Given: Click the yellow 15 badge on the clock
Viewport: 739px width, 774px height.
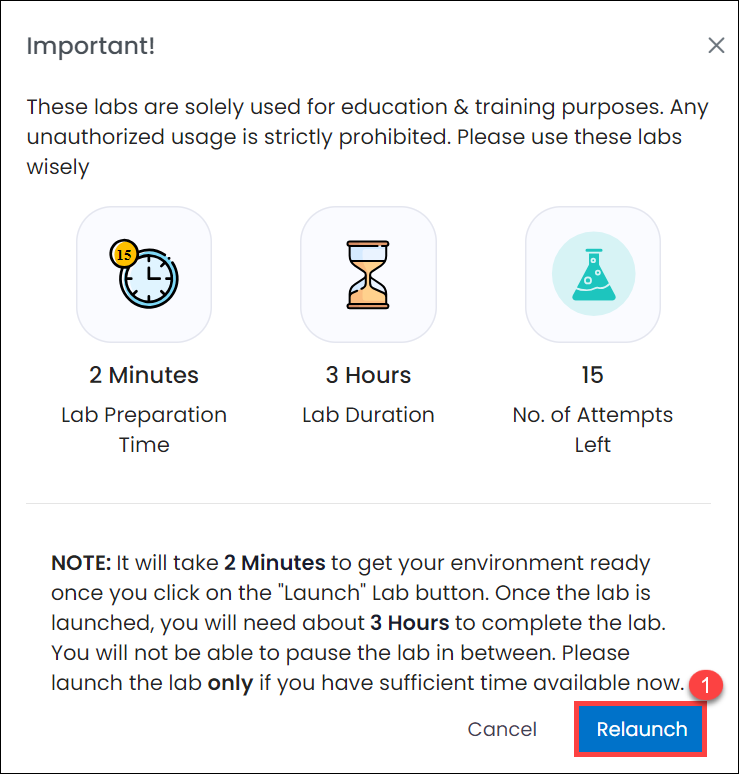Looking at the screenshot, I should click(x=123, y=254).
